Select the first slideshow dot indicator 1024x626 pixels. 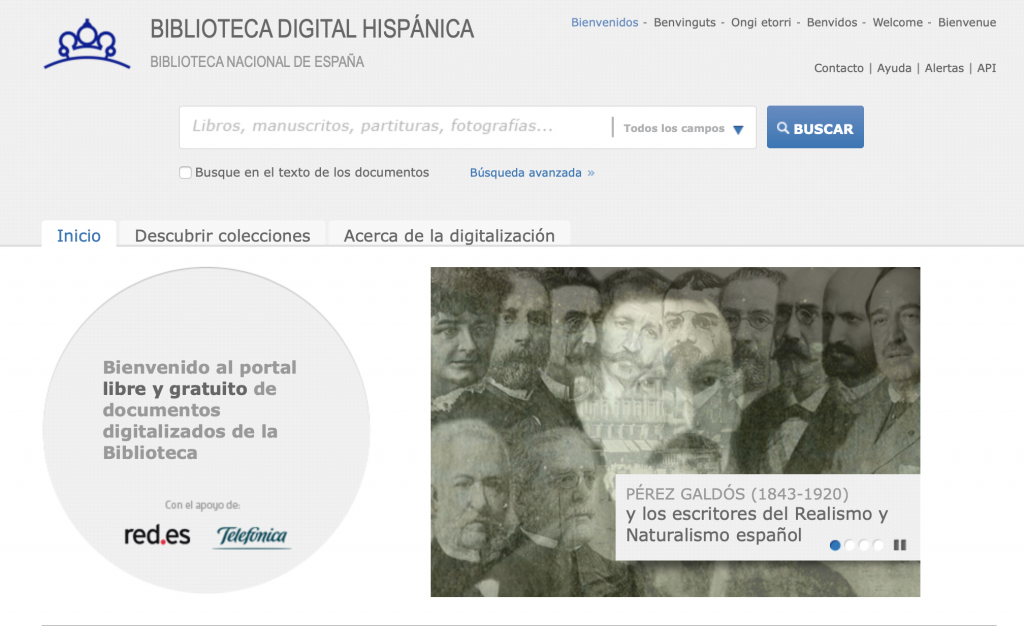click(835, 545)
